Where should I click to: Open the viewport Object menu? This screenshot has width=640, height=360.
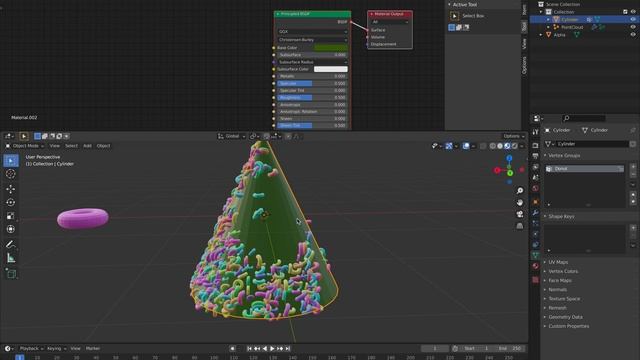pyautogui.click(x=103, y=146)
